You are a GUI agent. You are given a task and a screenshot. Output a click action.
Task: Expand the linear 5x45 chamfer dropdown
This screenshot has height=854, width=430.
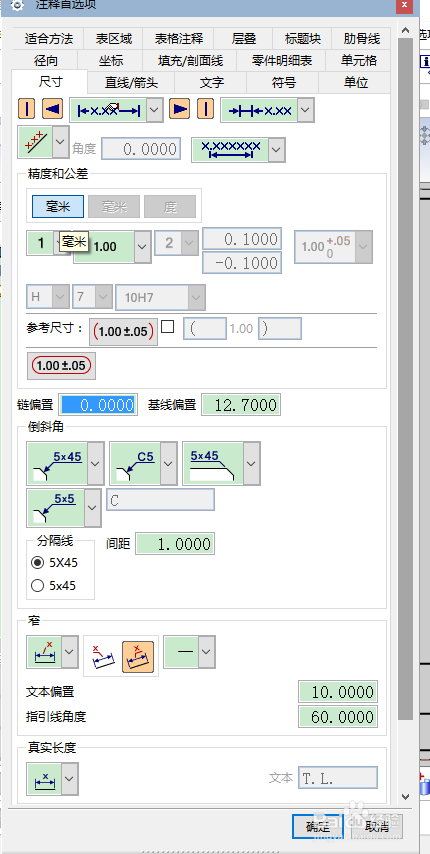coord(251,463)
